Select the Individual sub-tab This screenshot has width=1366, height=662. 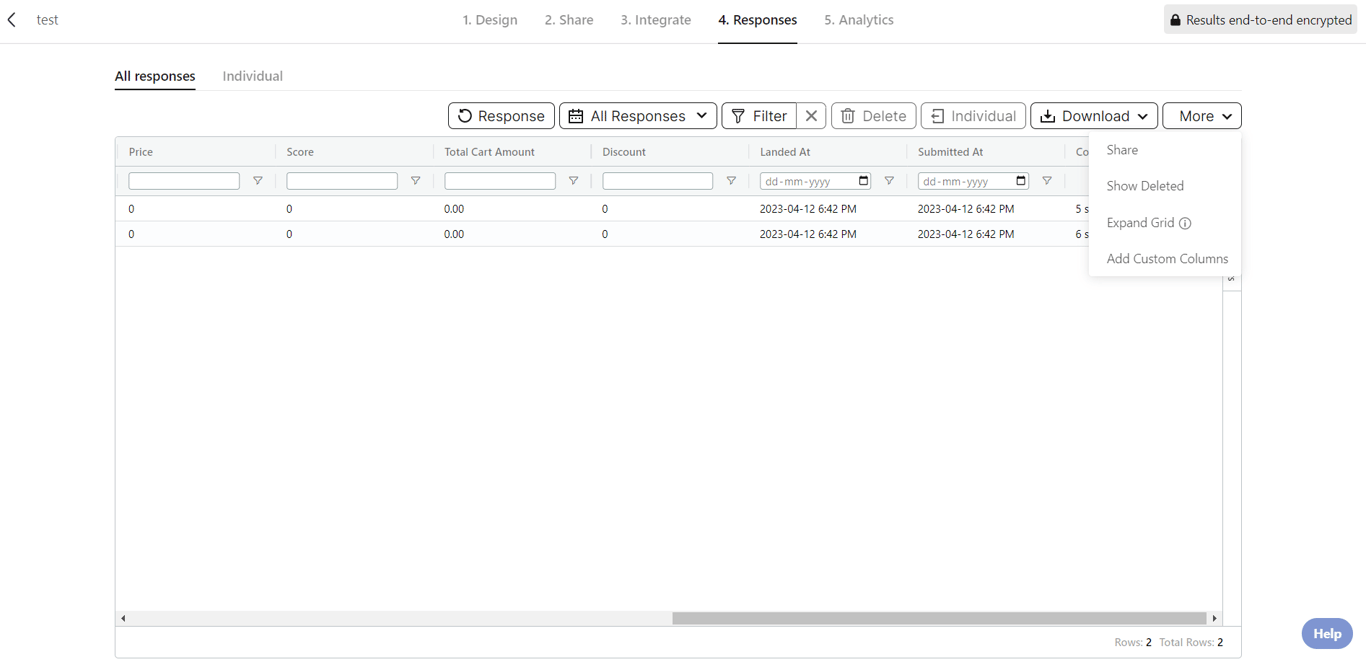coord(253,76)
